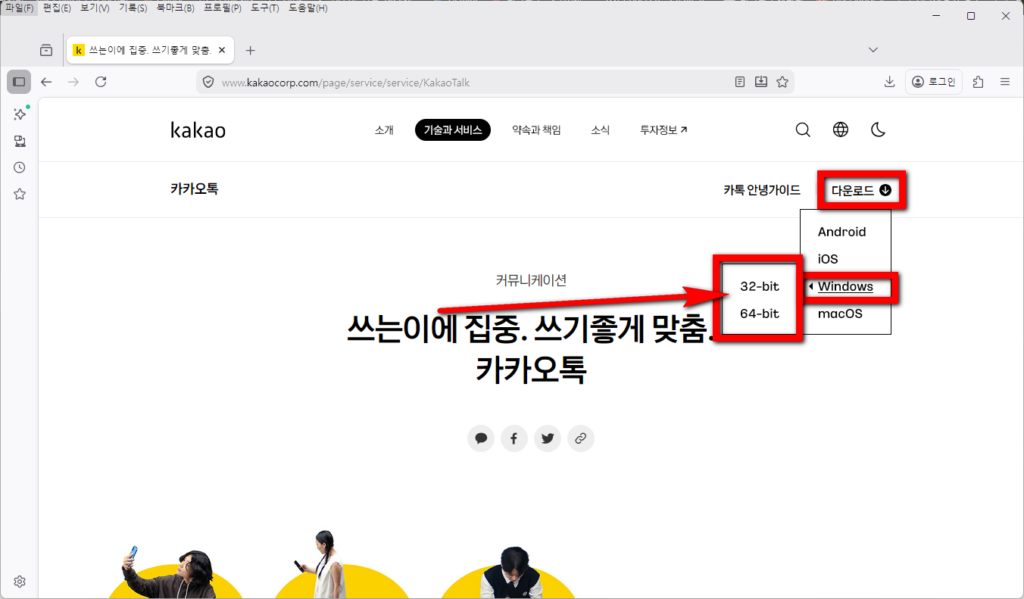Screen dimensions: 1024x599
Task: Open the extensions puzzle icon
Action: coord(978,82)
